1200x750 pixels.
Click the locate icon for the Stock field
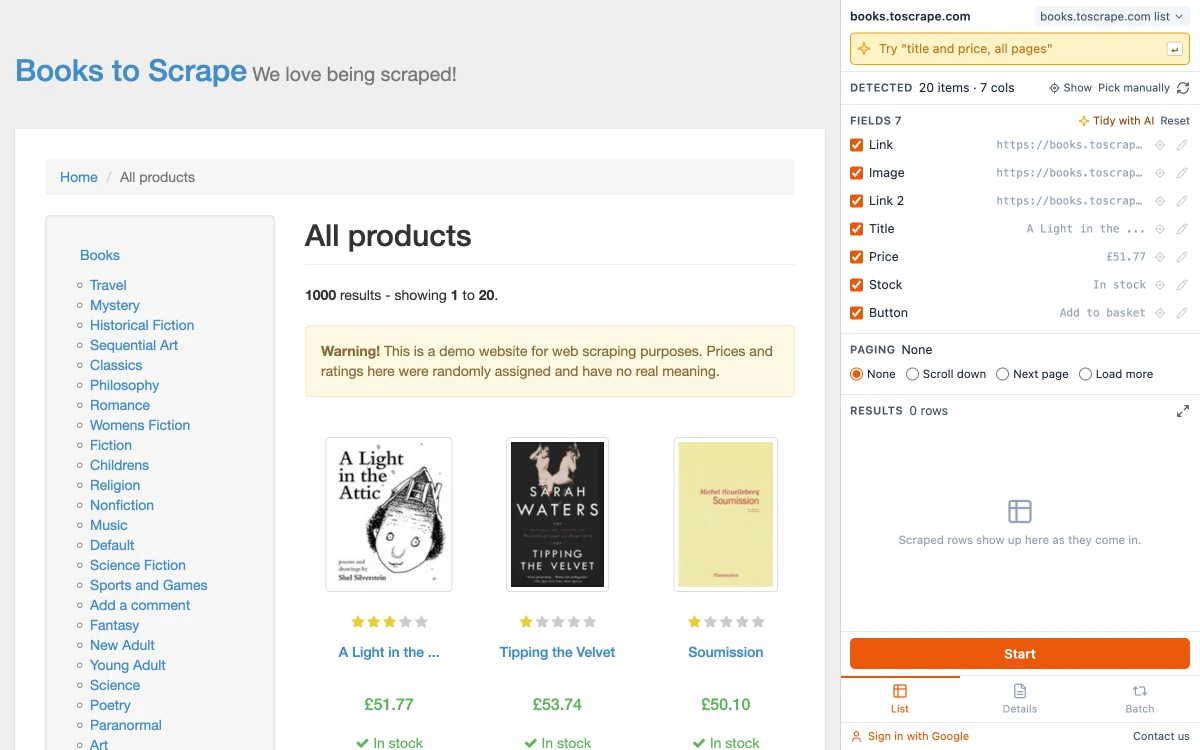click(1160, 285)
